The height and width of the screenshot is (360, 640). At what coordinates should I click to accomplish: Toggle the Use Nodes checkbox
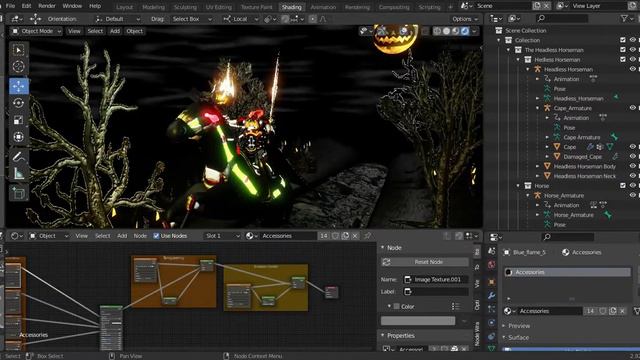point(156,236)
